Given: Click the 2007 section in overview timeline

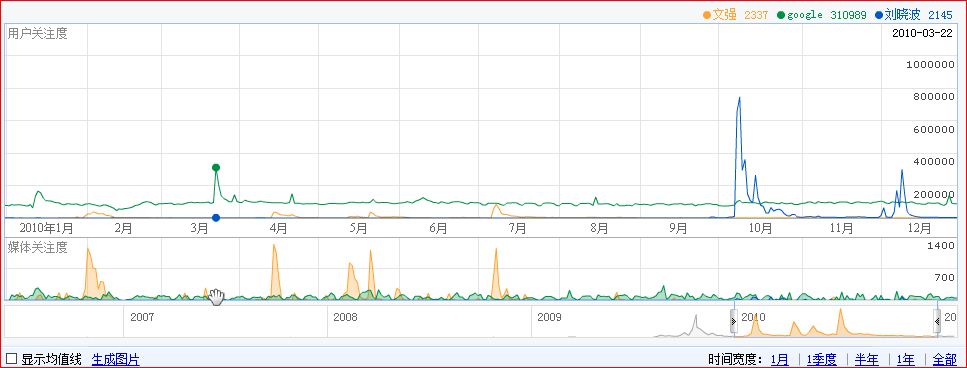Looking at the screenshot, I should click(x=225, y=321).
